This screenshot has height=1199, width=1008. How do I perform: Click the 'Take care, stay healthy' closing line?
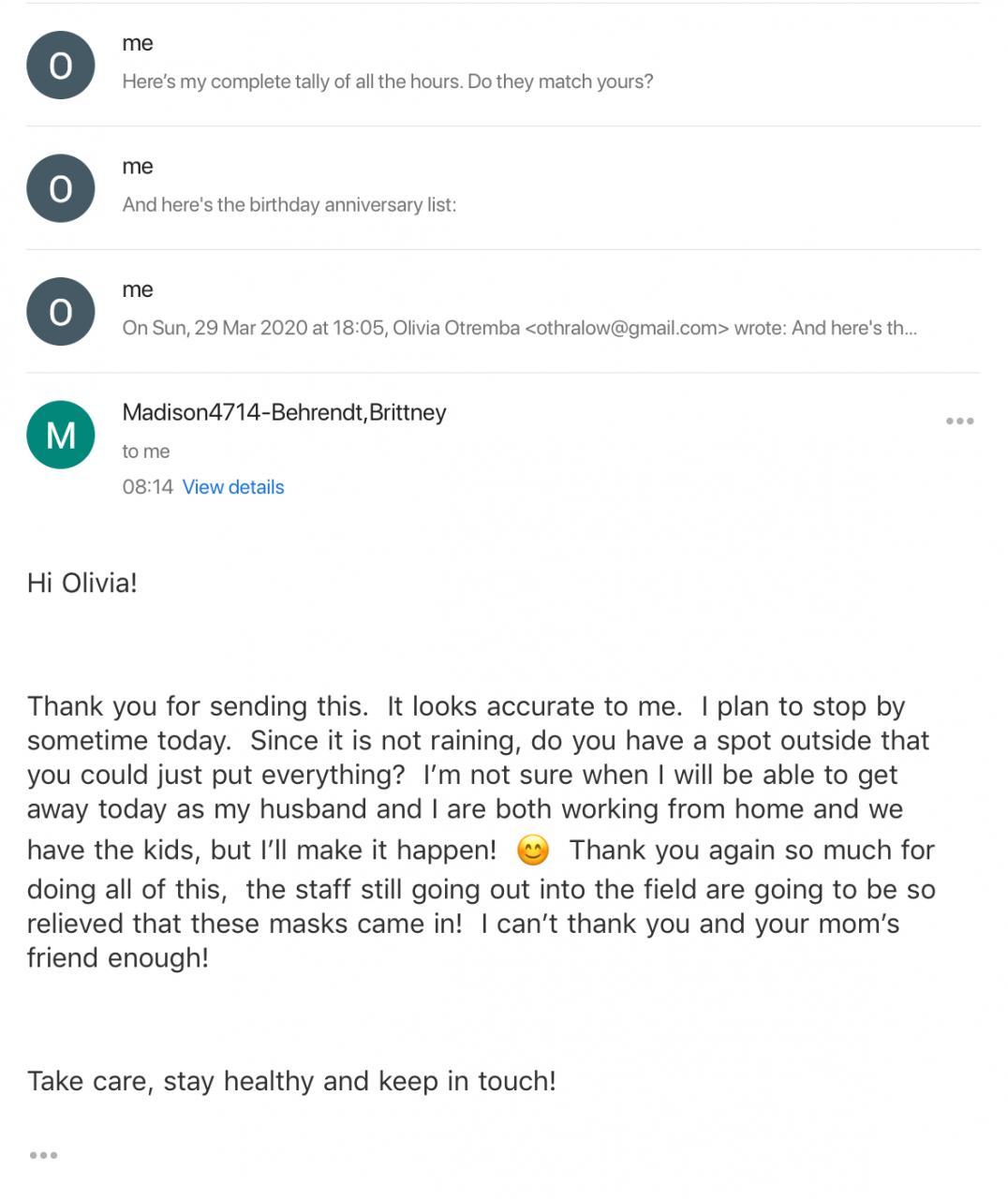pyautogui.click(x=291, y=1081)
